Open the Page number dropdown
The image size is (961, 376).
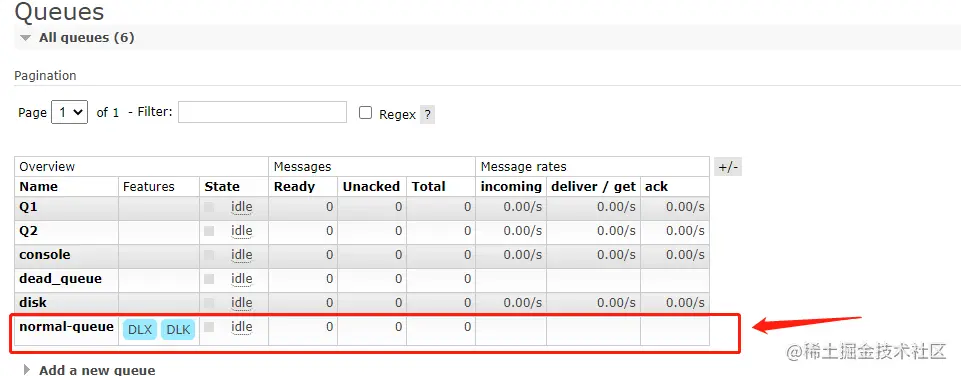point(69,112)
